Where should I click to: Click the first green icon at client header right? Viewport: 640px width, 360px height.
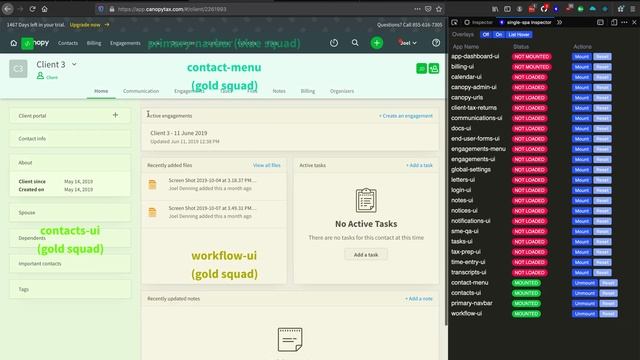click(x=421, y=69)
